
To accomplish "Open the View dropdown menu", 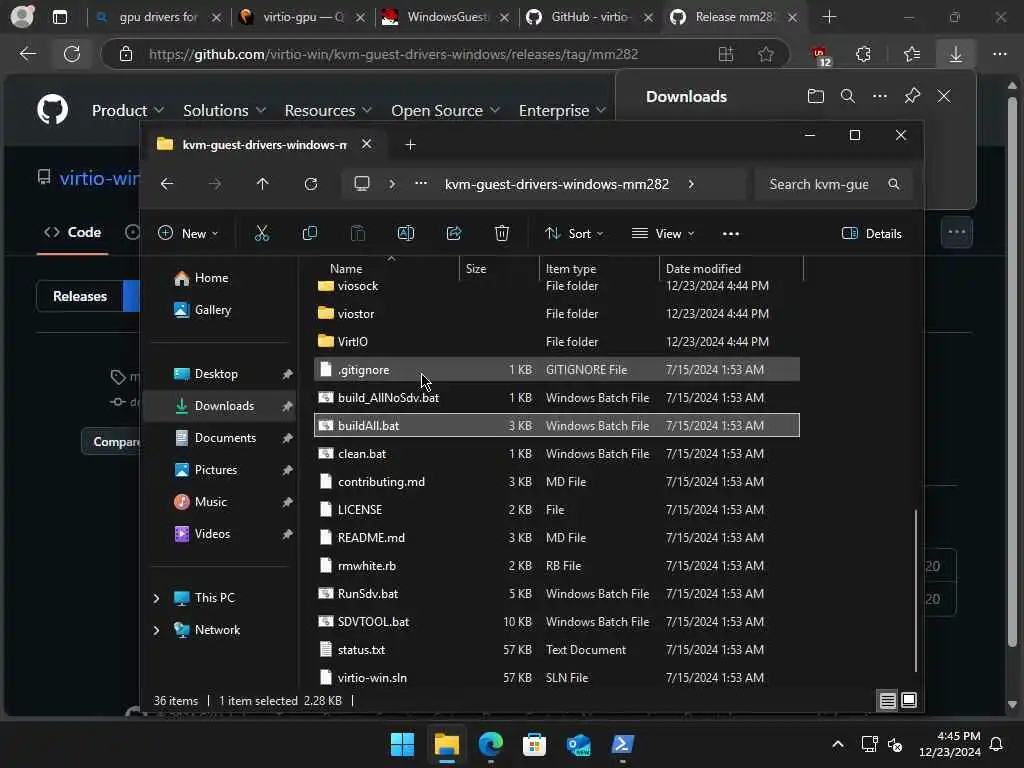I will [x=663, y=233].
